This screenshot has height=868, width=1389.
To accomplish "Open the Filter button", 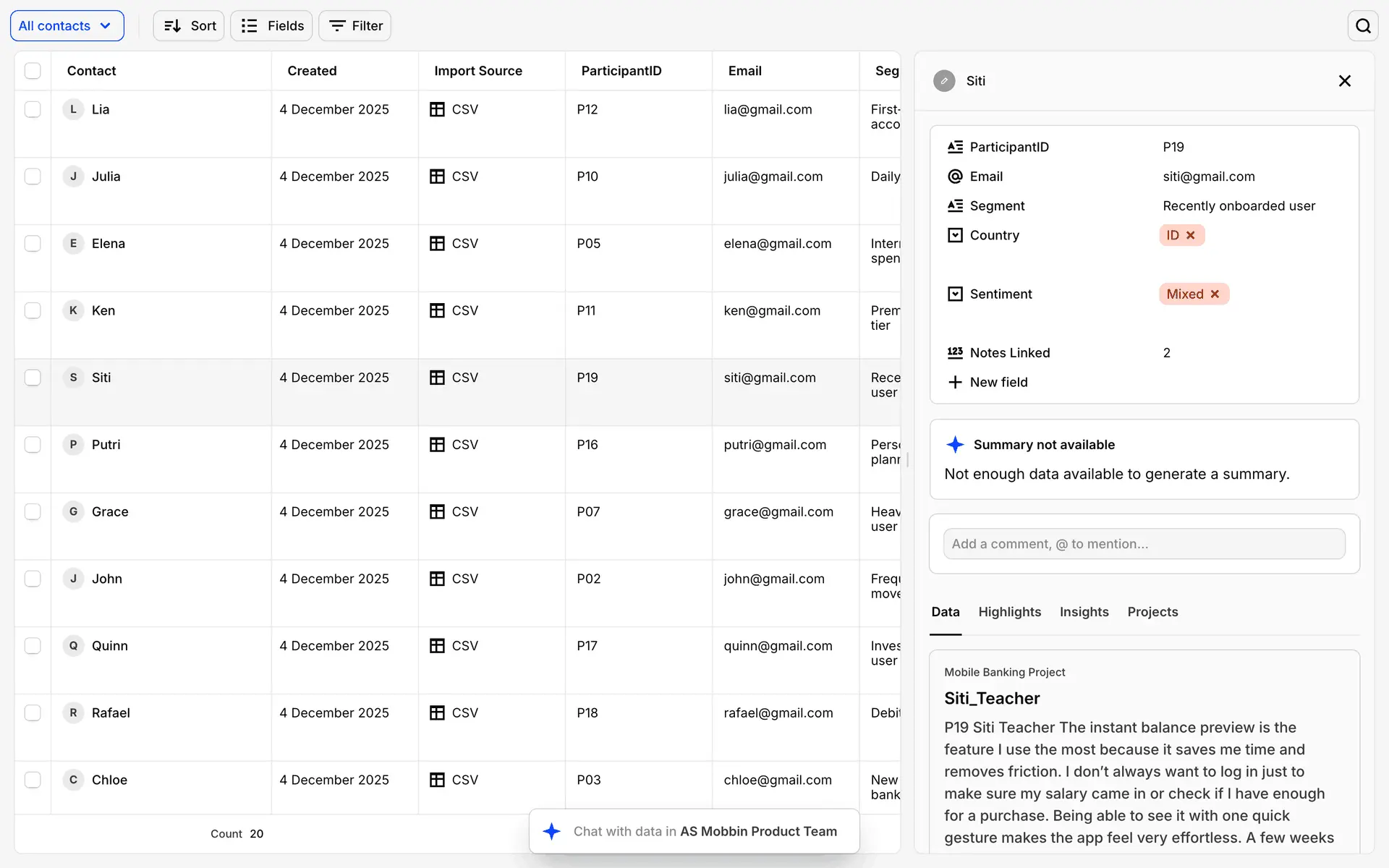I will pyautogui.click(x=355, y=26).
